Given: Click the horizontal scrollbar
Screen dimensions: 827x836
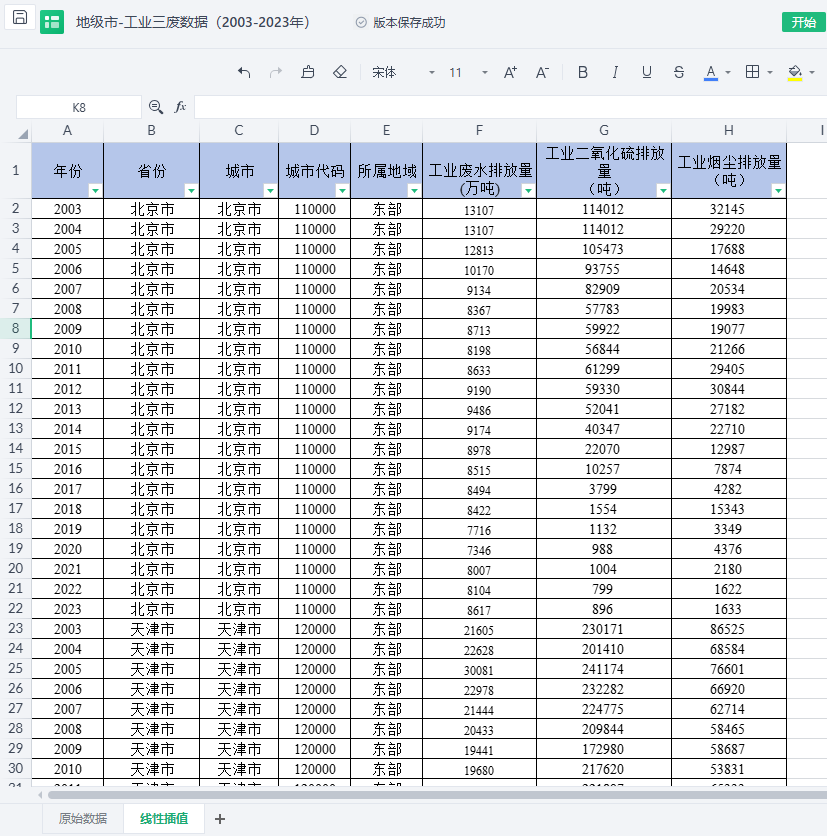Looking at the screenshot, I should (437, 795).
